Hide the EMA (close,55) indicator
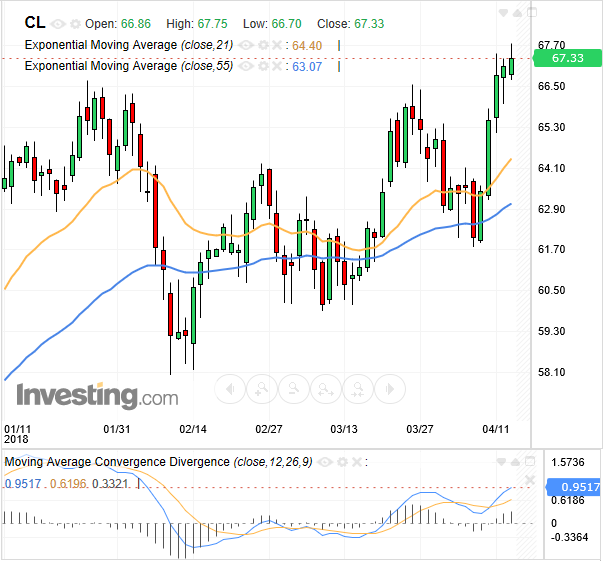This screenshot has width=605, height=561. [x=246, y=66]
